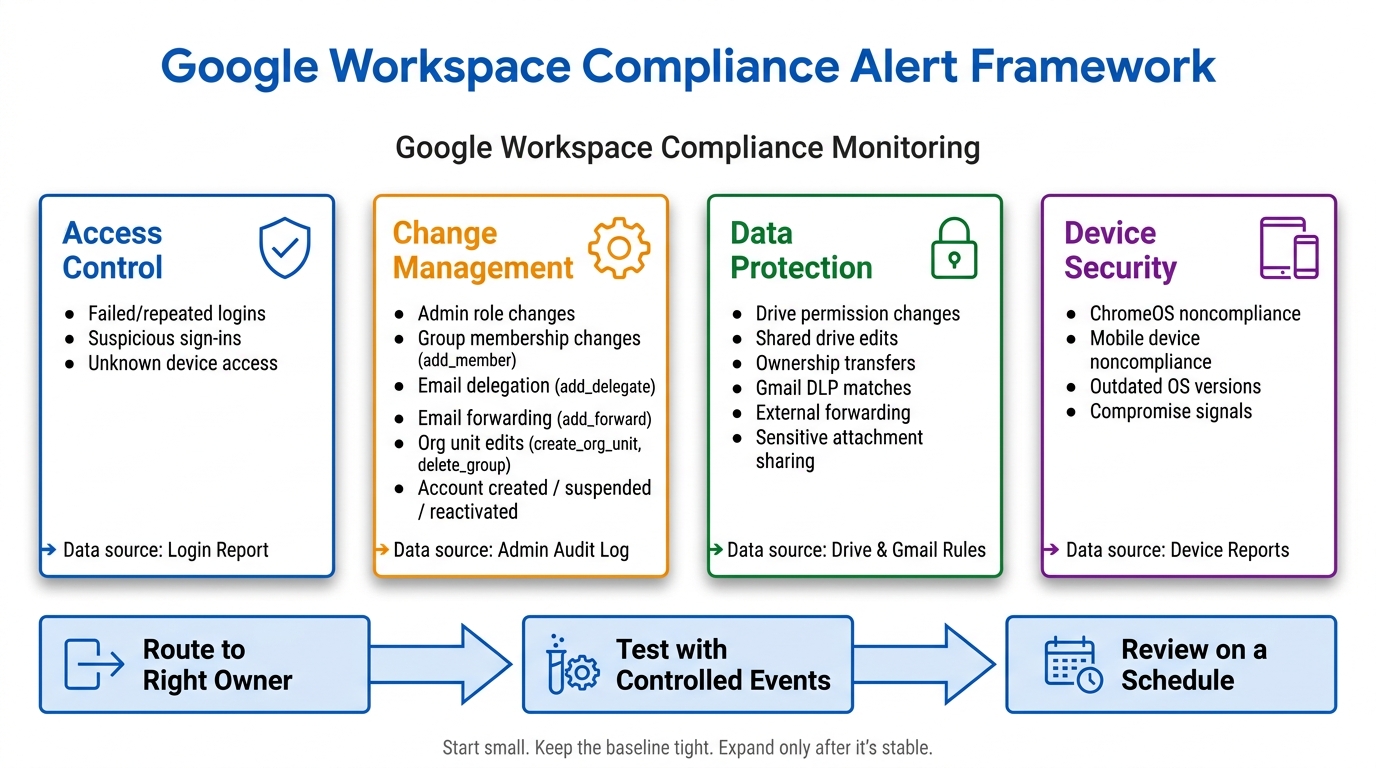Click the Data Protection padlock icon
This screenshot has width=1376, height=768.
click(x=953, y=248)
